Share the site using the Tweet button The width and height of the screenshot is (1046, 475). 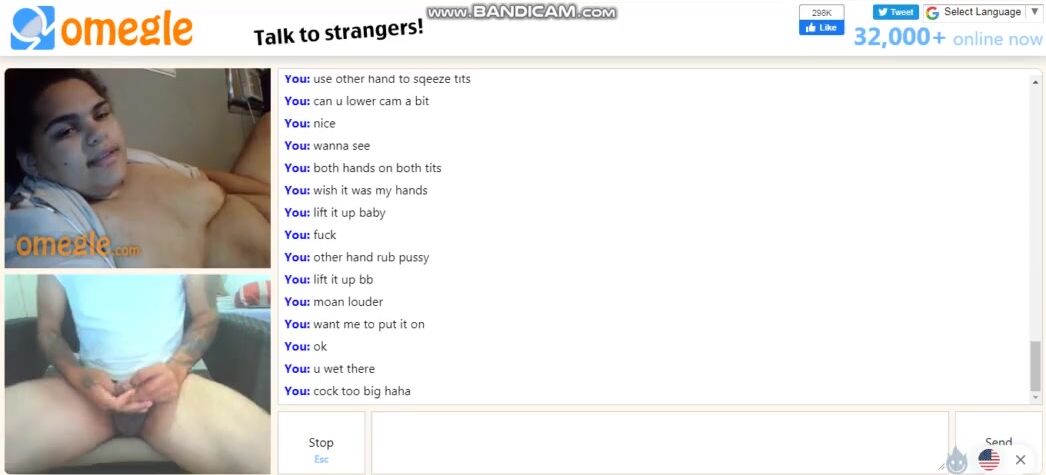point(896,12)
